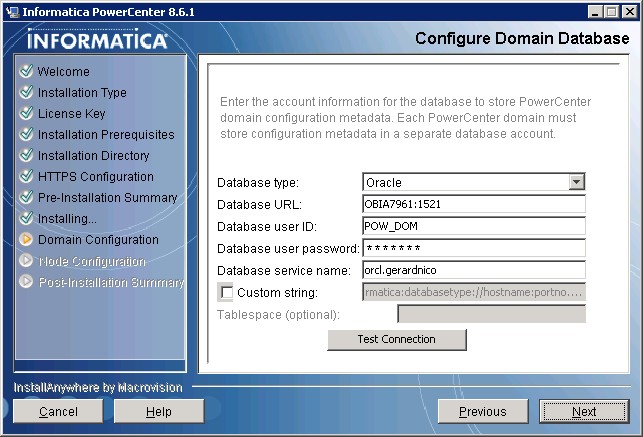Click the Pre-Installation Summary checkmark icon
Image resolution: width=643 pixels, height=437 pixels.
26,197
